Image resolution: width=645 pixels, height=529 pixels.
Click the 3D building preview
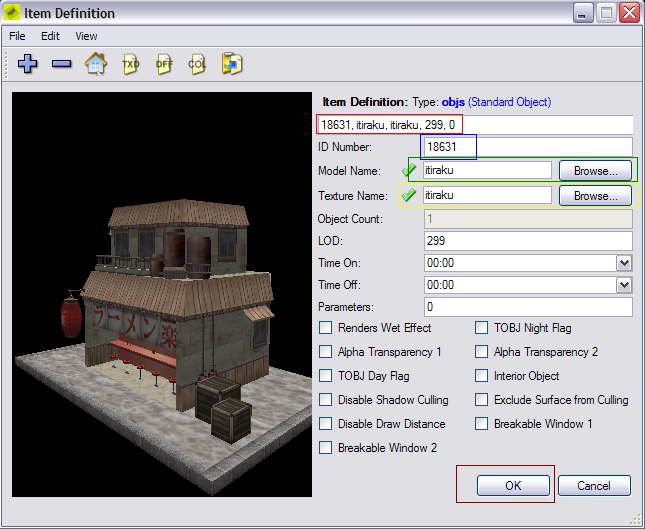pyautogui.click(x=162, y=295)
